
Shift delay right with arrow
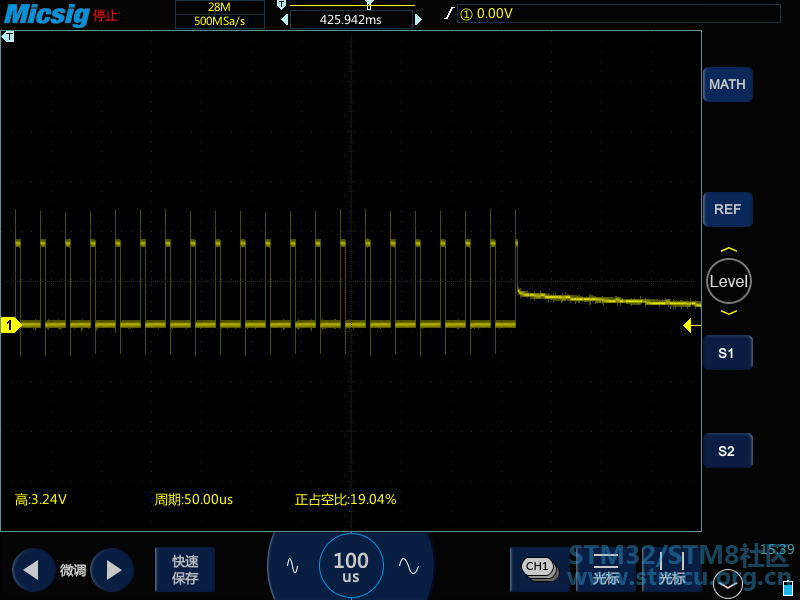pos(418,20)
